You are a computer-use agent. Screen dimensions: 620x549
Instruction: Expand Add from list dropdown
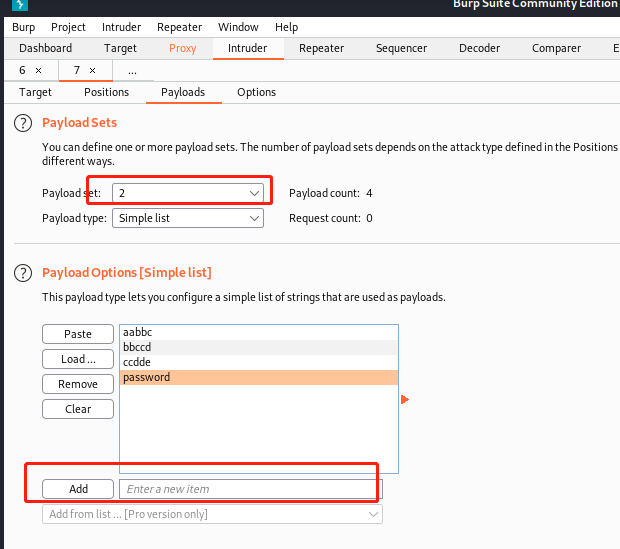click(x=212, y=514)
